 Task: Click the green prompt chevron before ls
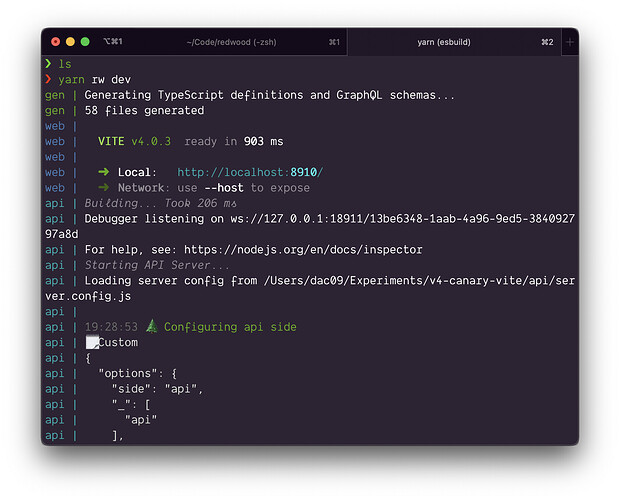coord(48,64)
